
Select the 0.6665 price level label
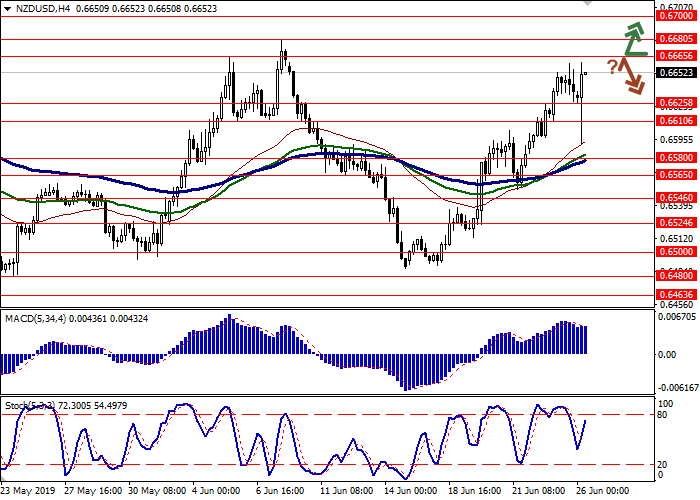677,56
